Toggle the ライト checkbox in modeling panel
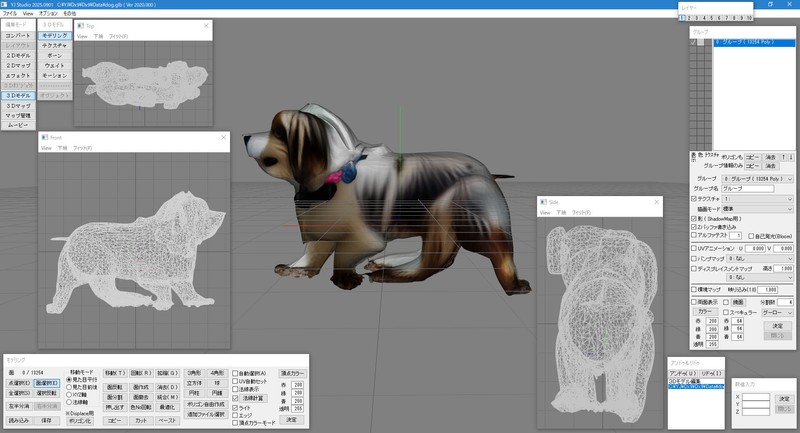This screenshot has height=433, width=800. click(x=235, y=408)
